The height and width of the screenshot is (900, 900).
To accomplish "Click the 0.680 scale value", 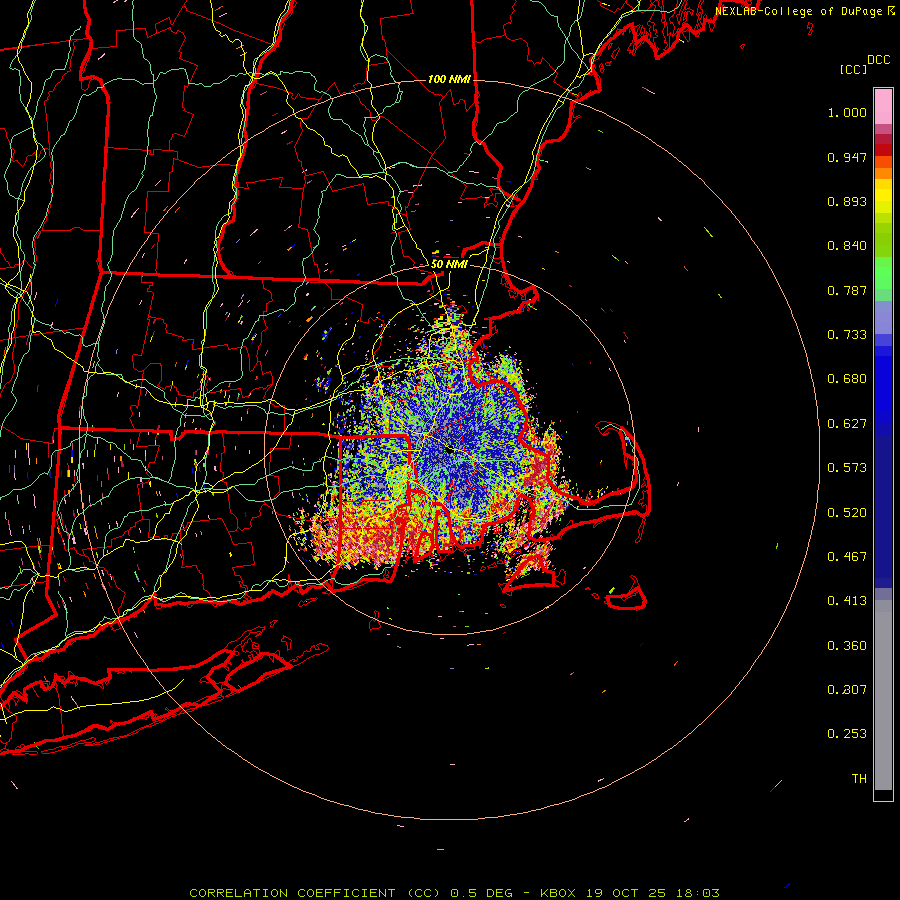I will 847,379.
